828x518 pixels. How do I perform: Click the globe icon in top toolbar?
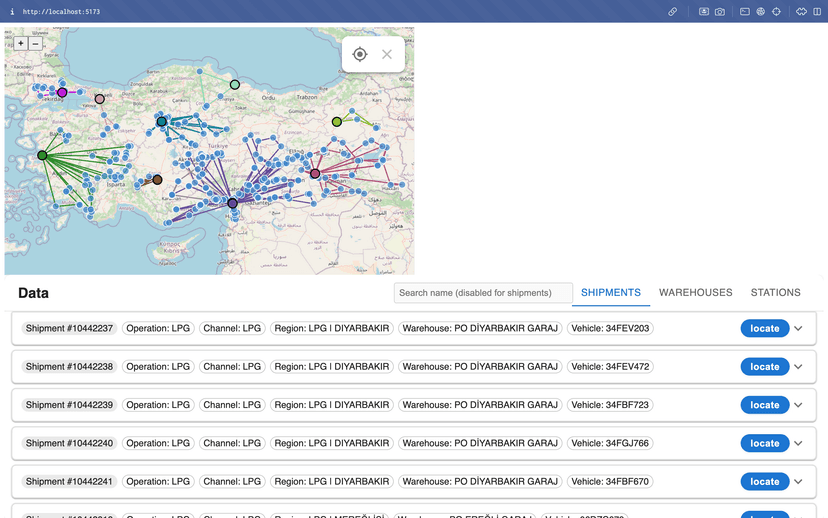pos(760,12)
